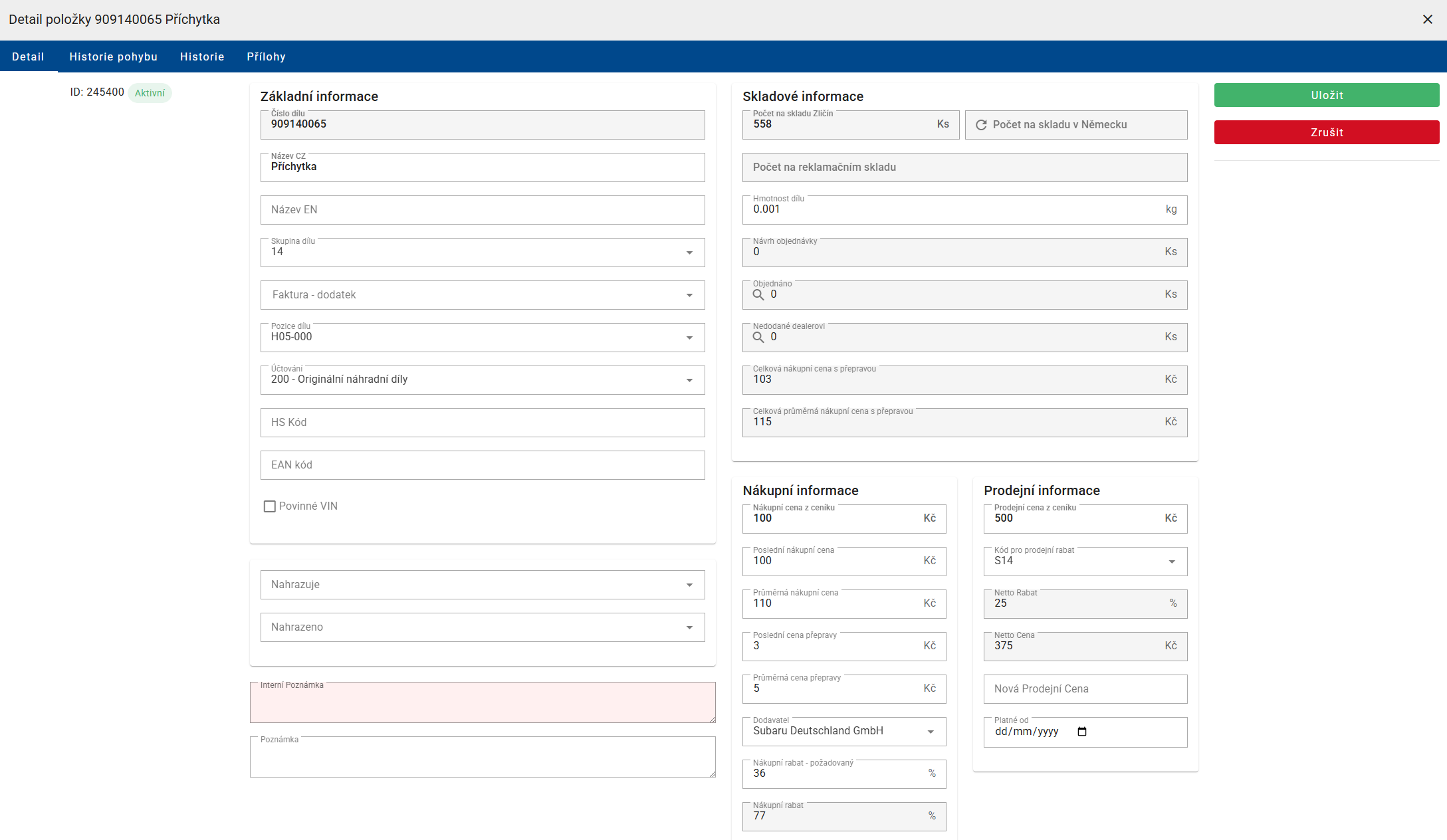
Task: Click the Nákupní rabat - požadovaný field
Action: (x=844, y=774)
